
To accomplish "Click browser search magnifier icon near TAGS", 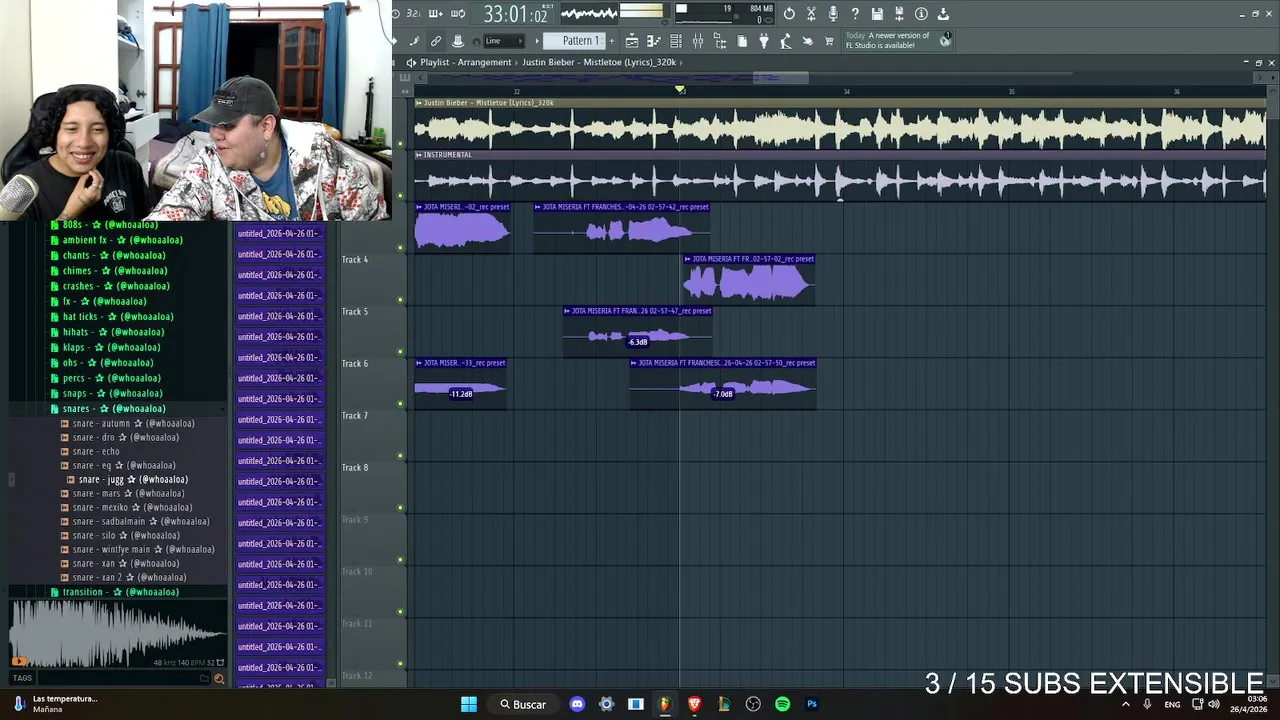I will coord(219,679).
